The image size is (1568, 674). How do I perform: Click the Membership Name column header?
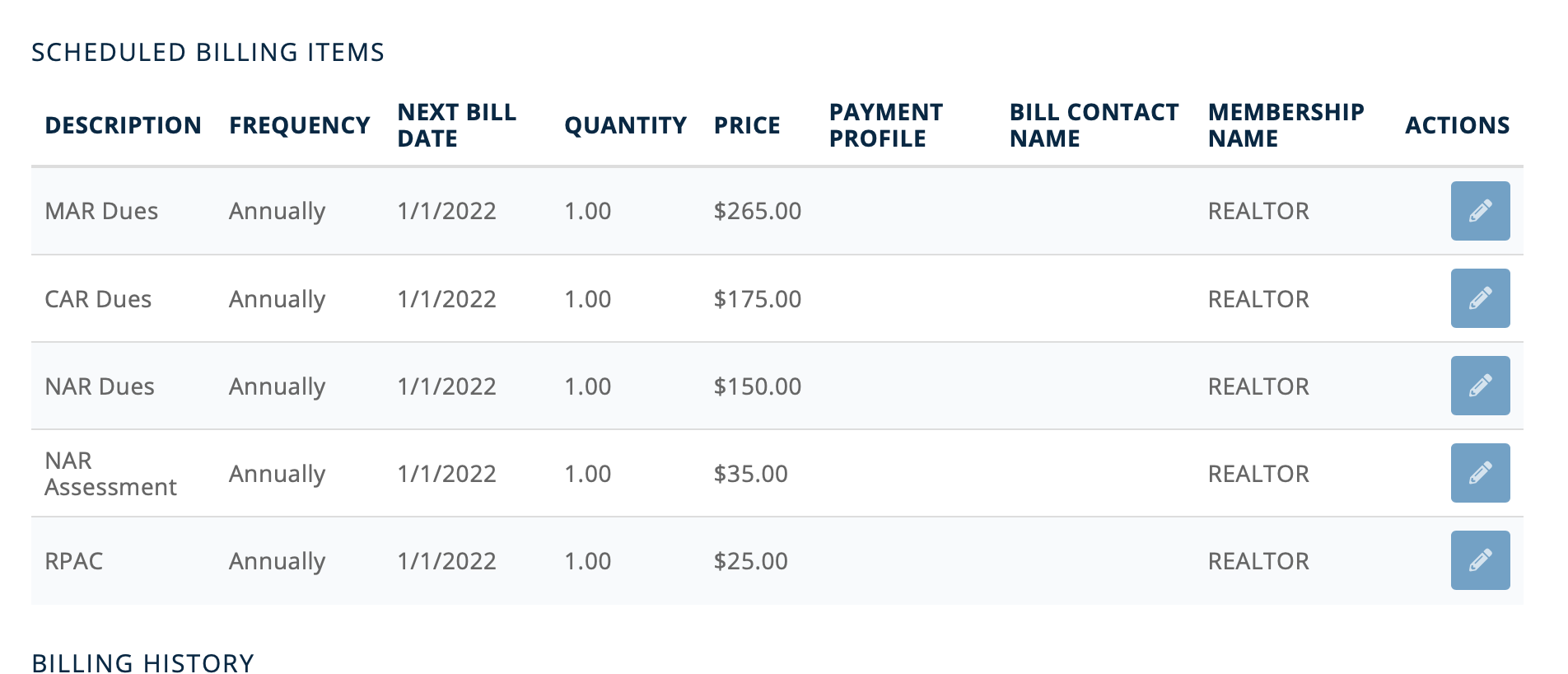(1286, 125)
